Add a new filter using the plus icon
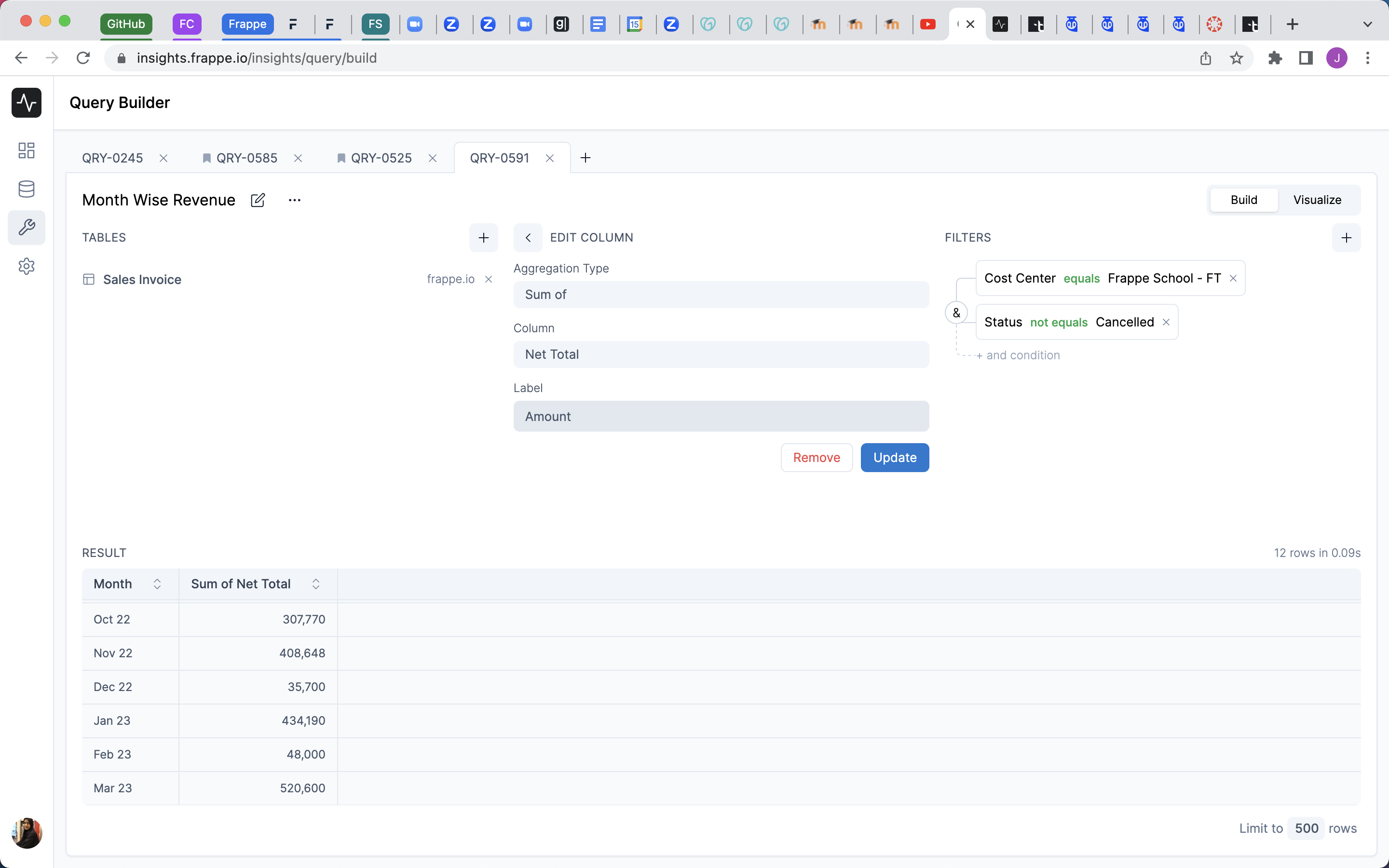1389x868 pixels. click(1347, 238)
